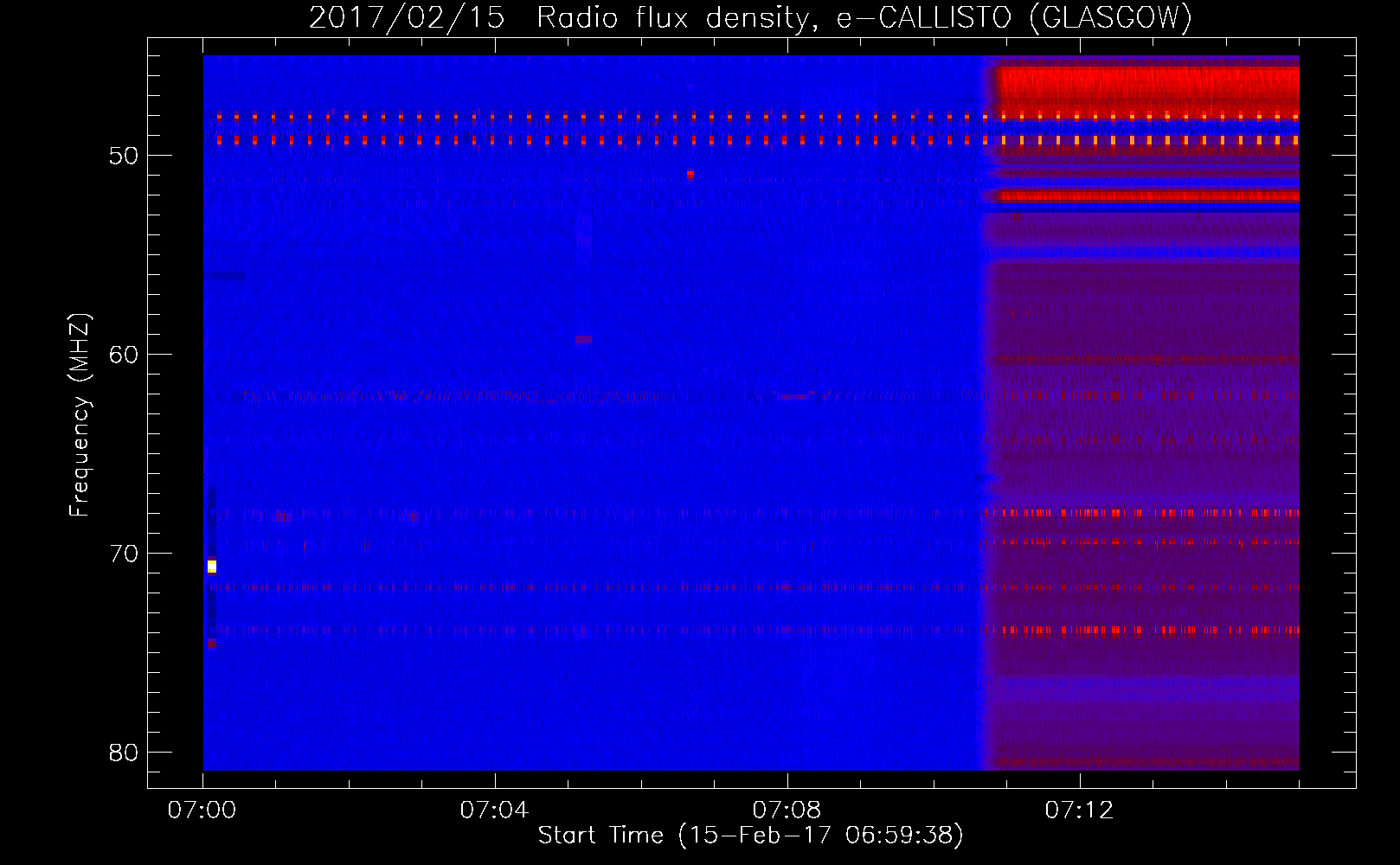Click the 70 frequency tick label
The height and width of the screenshot is (865, 1400).
pyautogui.click(x=124, y=554)
